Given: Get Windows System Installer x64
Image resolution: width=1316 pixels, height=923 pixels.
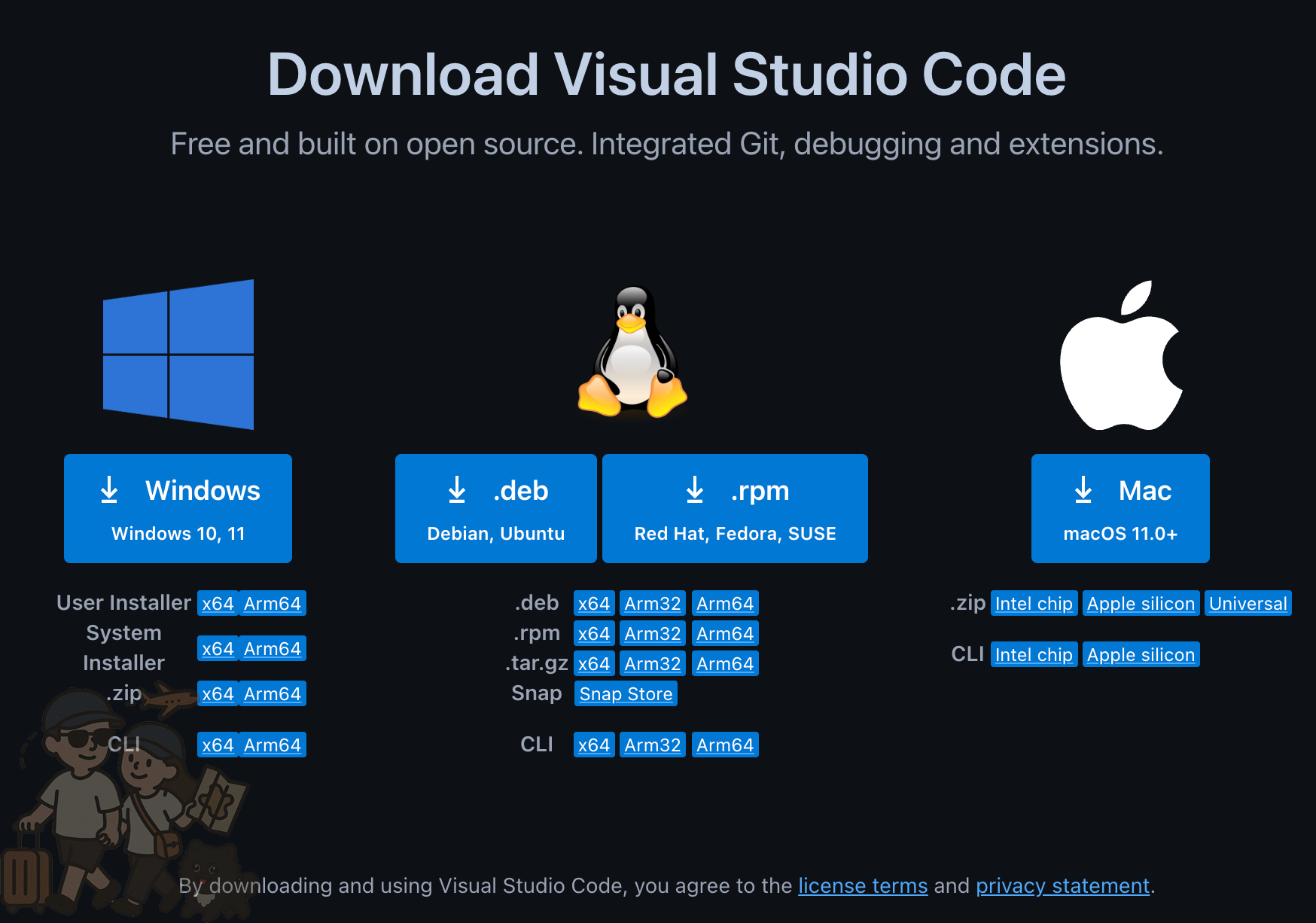Looking at the screenshot, I should tap(218, 648).
